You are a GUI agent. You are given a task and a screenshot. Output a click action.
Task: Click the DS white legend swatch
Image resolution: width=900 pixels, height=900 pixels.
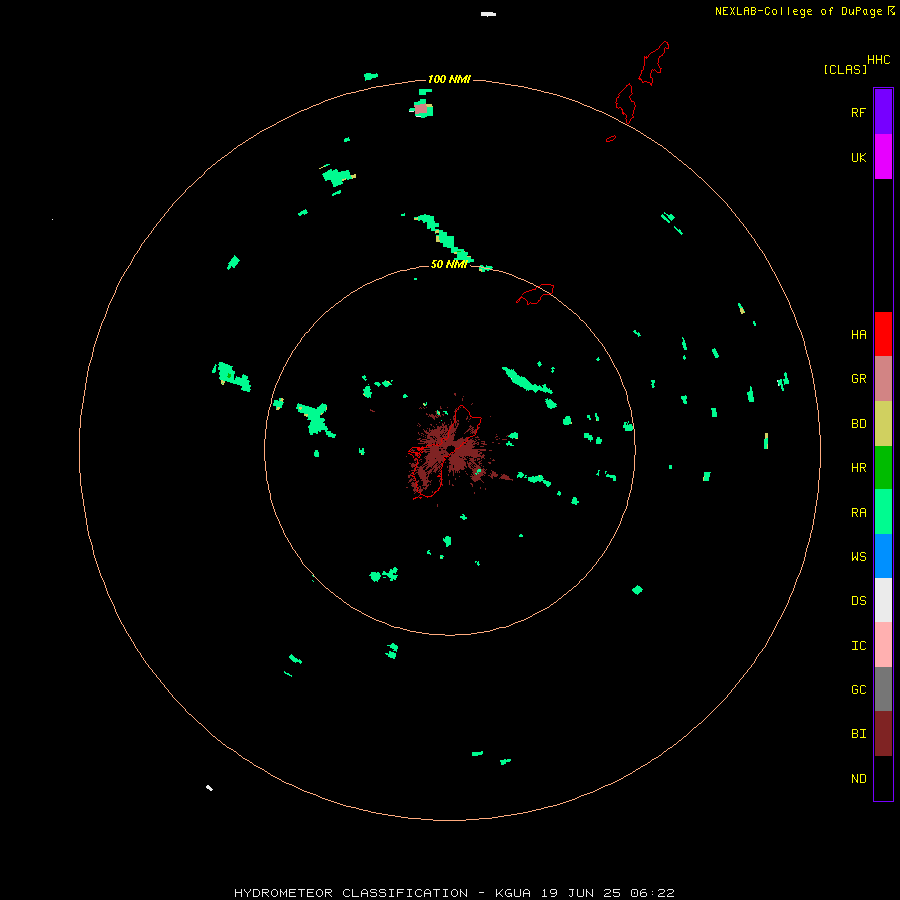[883, 600]
